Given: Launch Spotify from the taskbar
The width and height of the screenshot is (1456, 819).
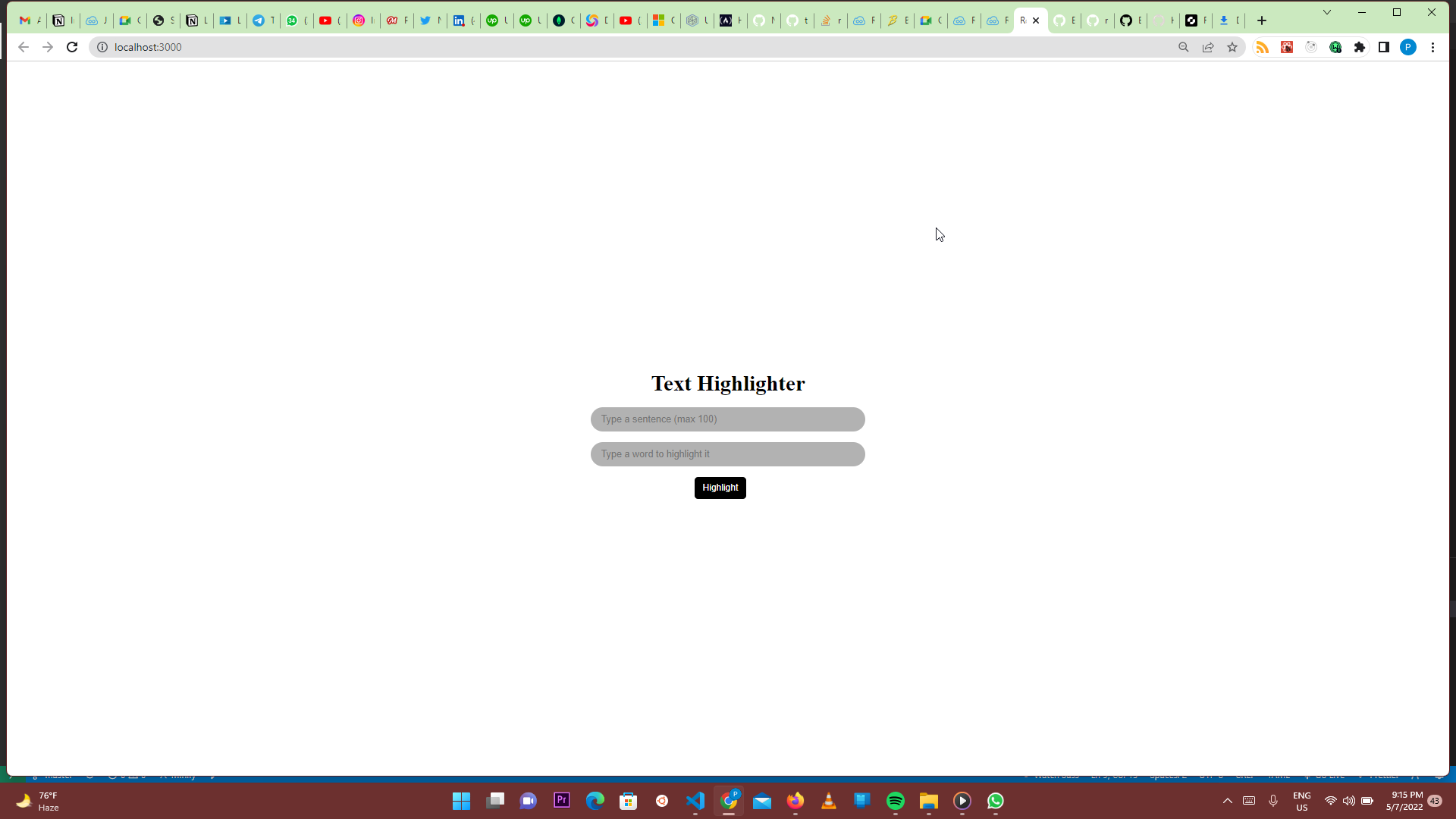Looking at the screenshot, I should coord(896,800).
